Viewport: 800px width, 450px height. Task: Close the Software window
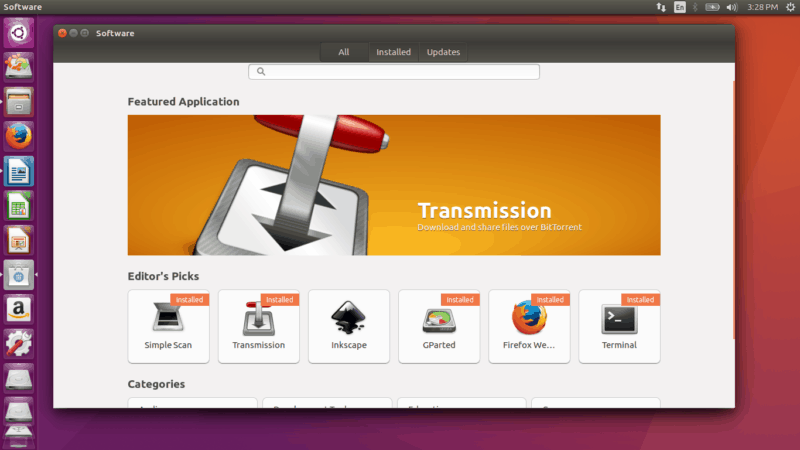[x=62, y=33]
